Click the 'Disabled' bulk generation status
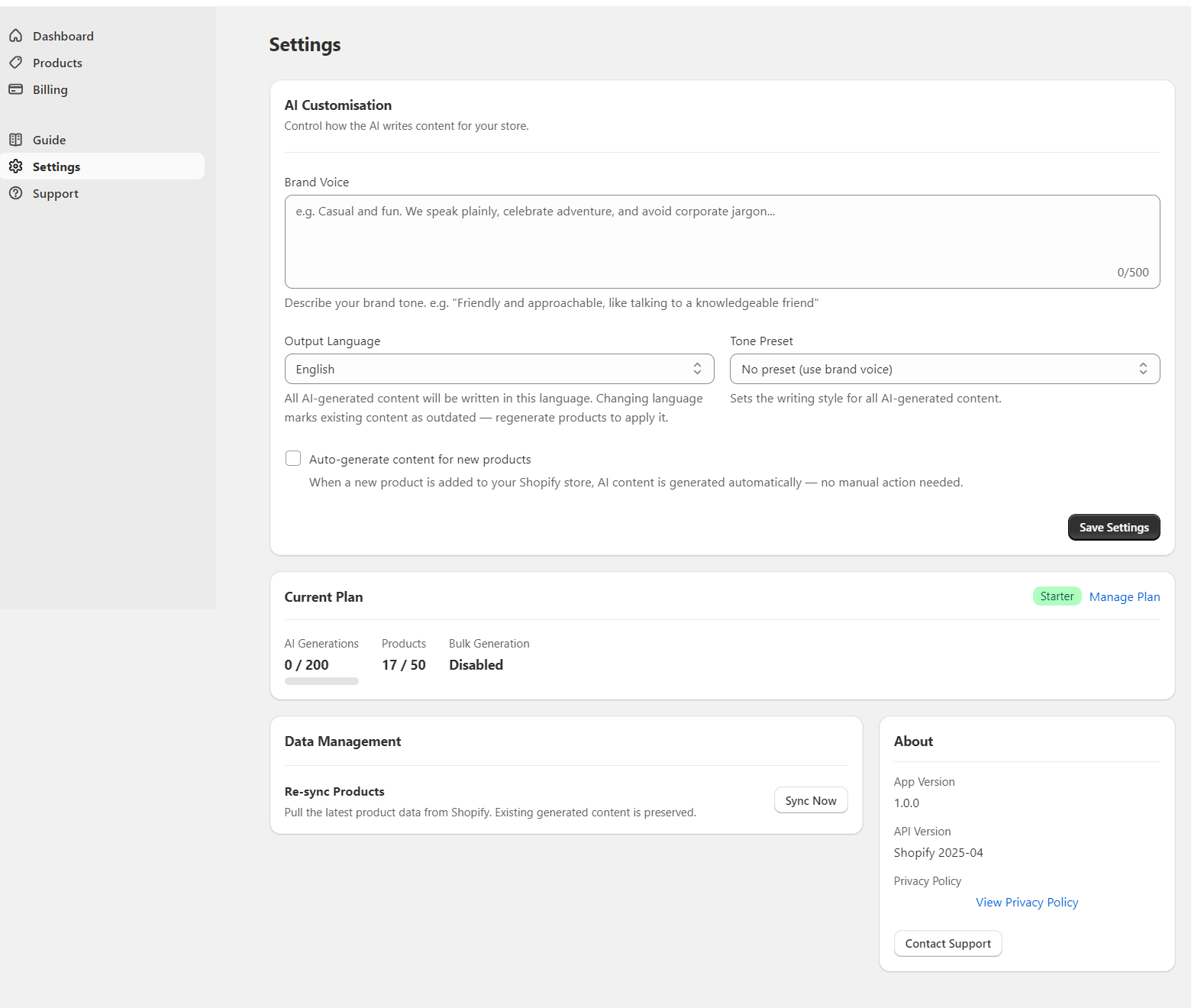 pos(476,665)
